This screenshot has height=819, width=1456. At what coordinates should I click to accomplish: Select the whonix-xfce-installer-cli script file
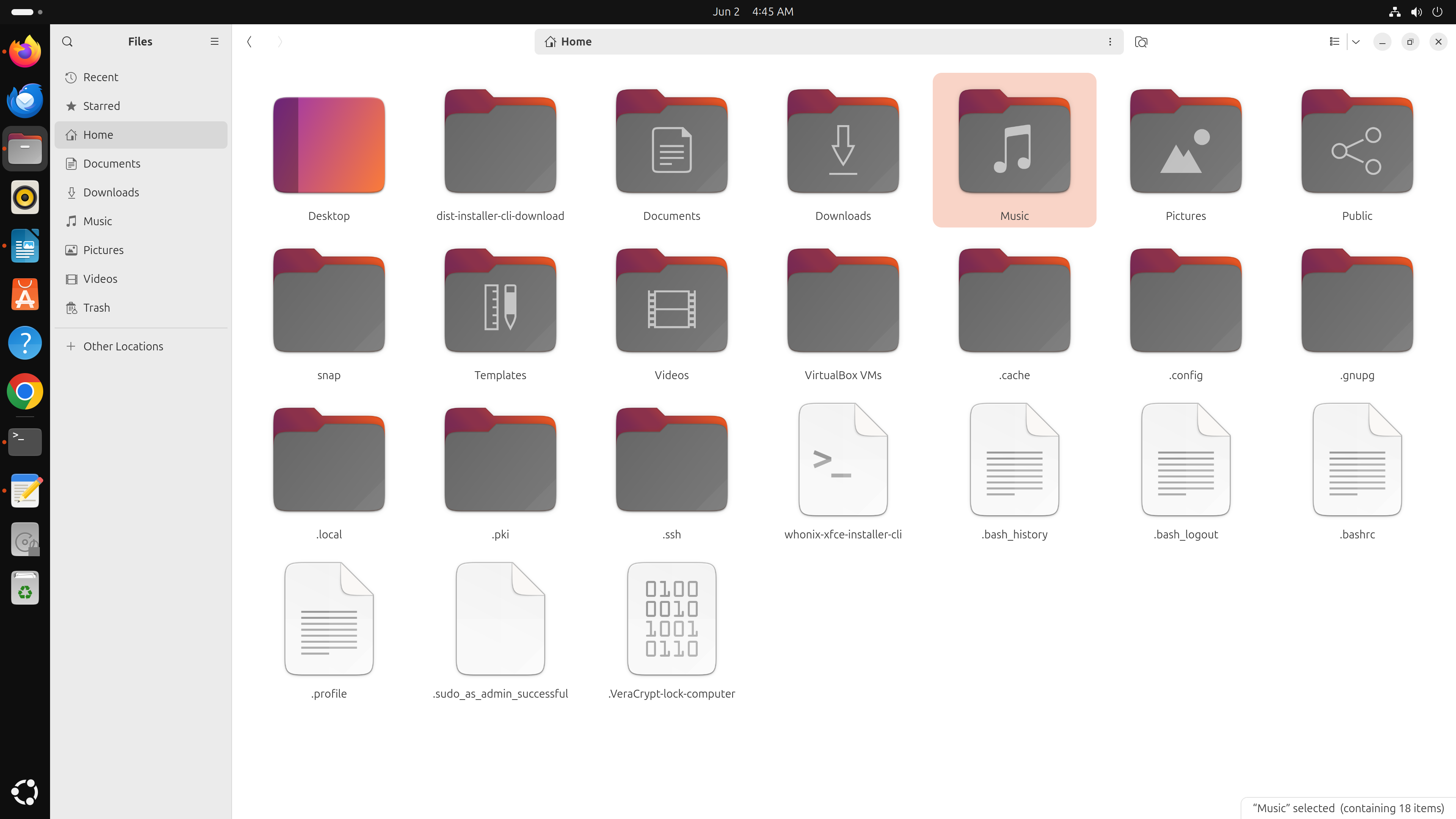pos(842,461)
